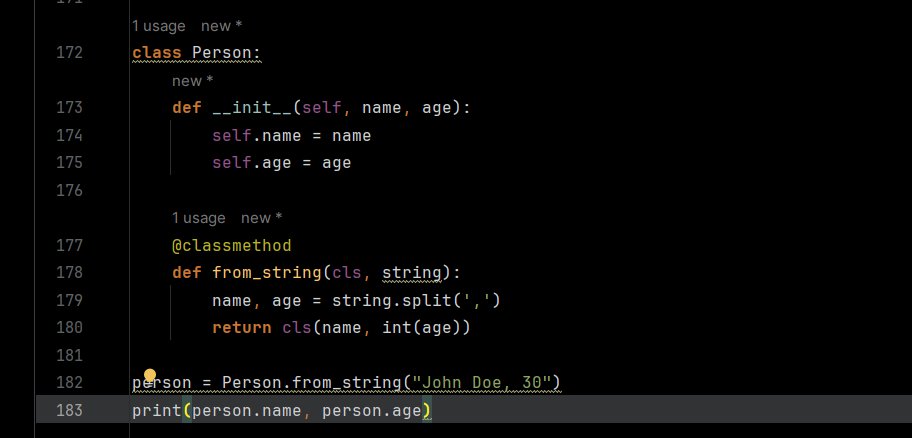Click "person.age" on line 183
Image resolution: width=912 pixels, height=438 pixels.
coord(372,410)
